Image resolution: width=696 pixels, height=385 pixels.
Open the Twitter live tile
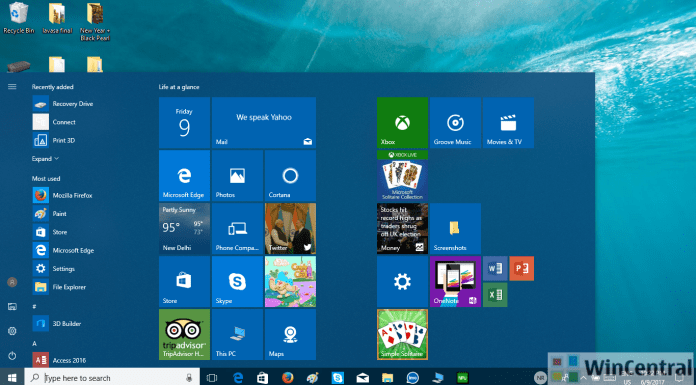(290, 229)
